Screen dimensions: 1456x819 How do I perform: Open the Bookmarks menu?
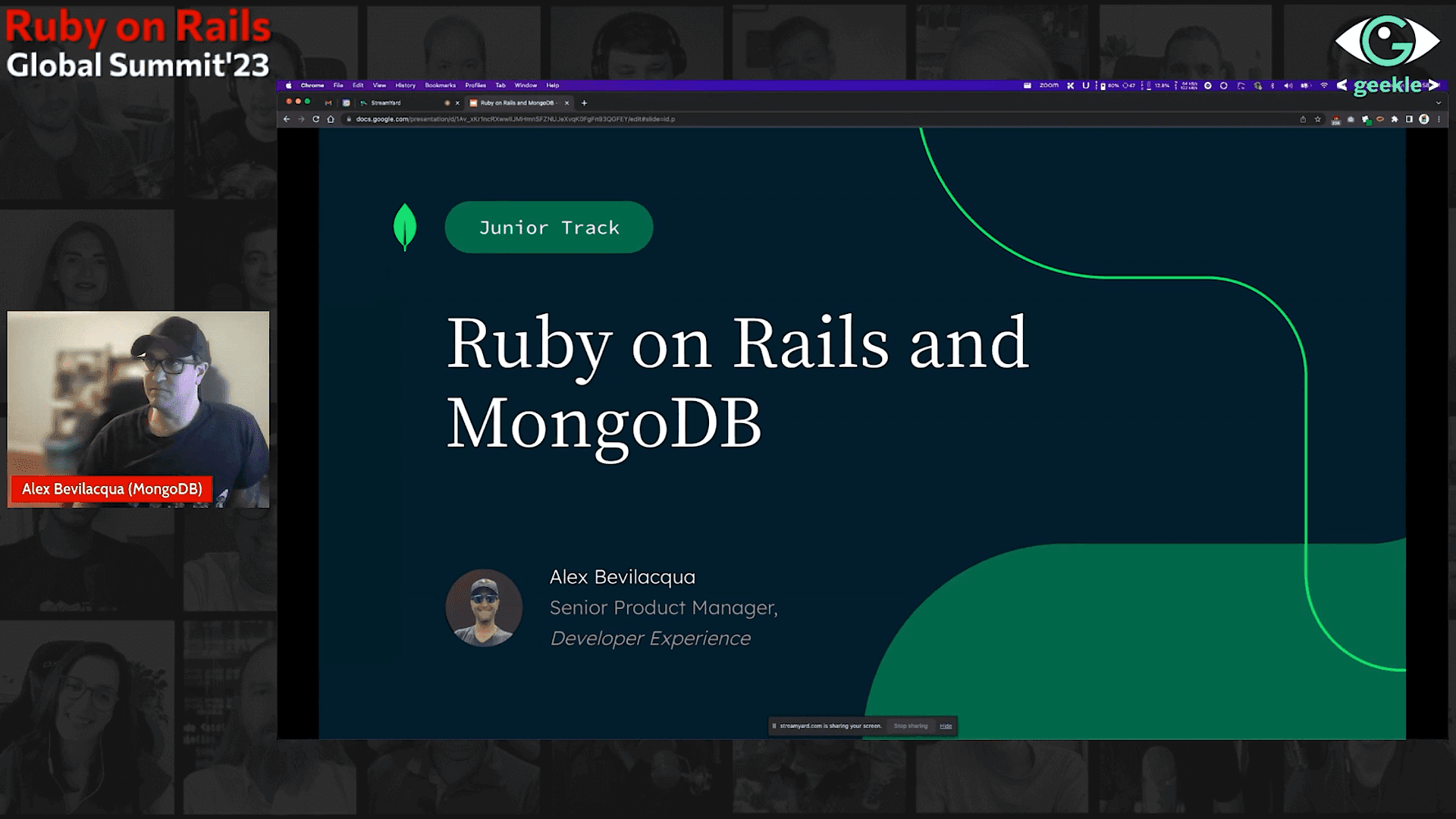point(440,86)
